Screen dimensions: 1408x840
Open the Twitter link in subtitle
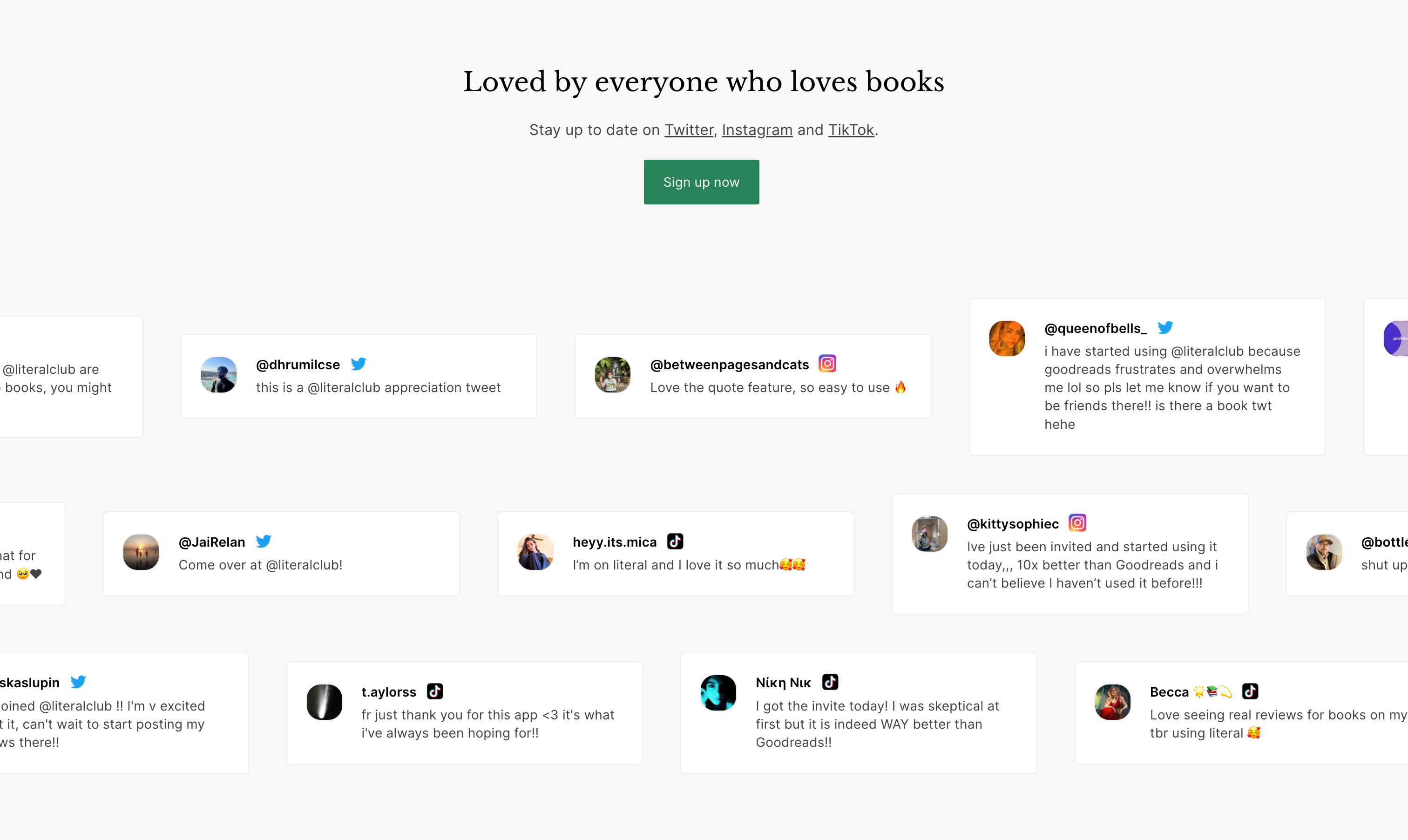pyautogui.click(x=689, y=130)
